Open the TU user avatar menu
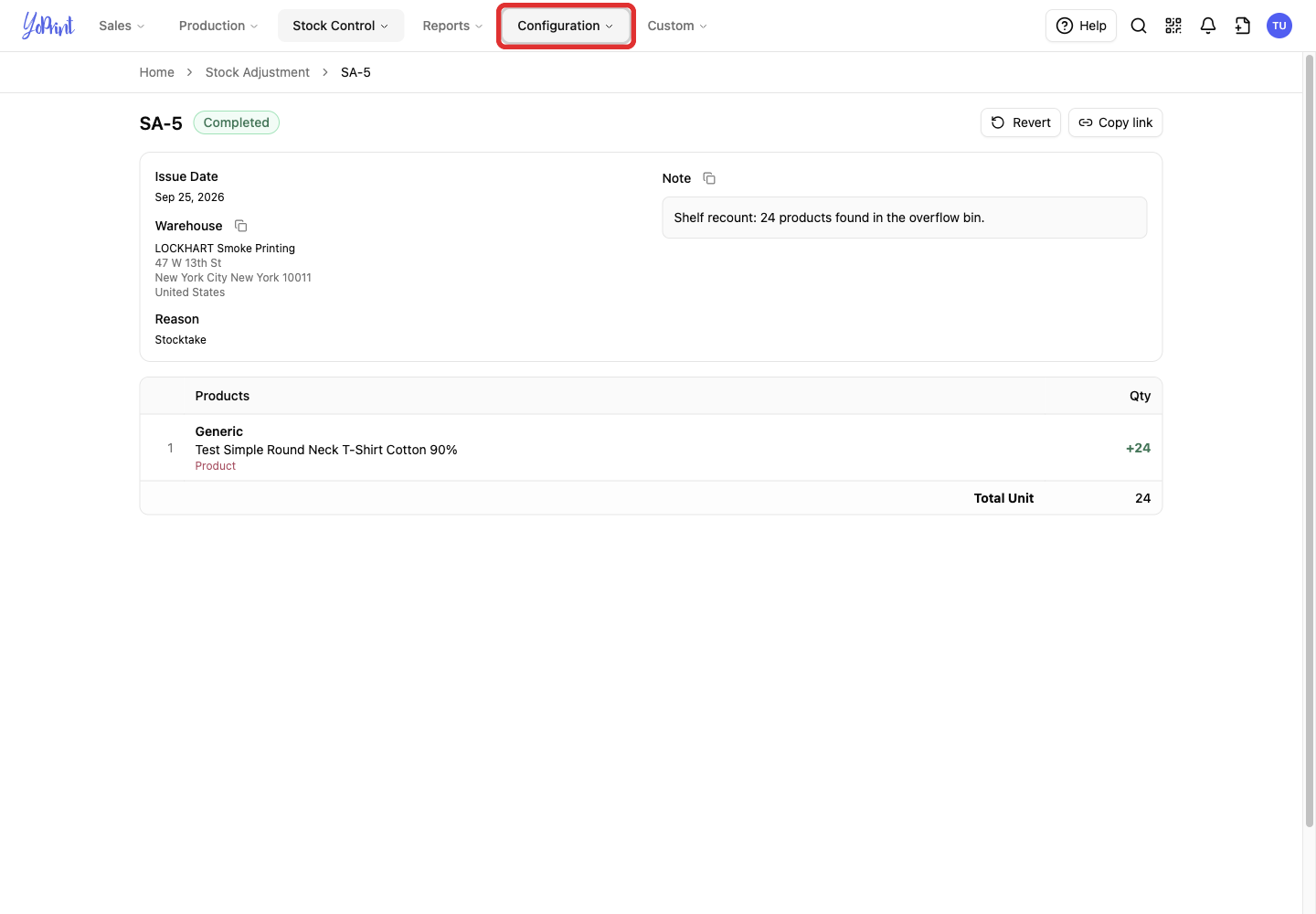The image size is (1316, 914). [1279, 26]
